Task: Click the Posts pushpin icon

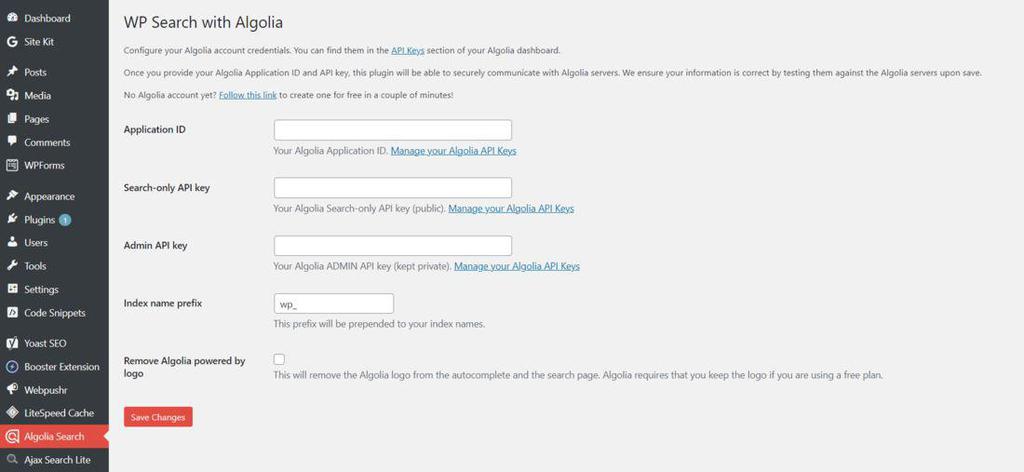Action: (x=12, y=72)
